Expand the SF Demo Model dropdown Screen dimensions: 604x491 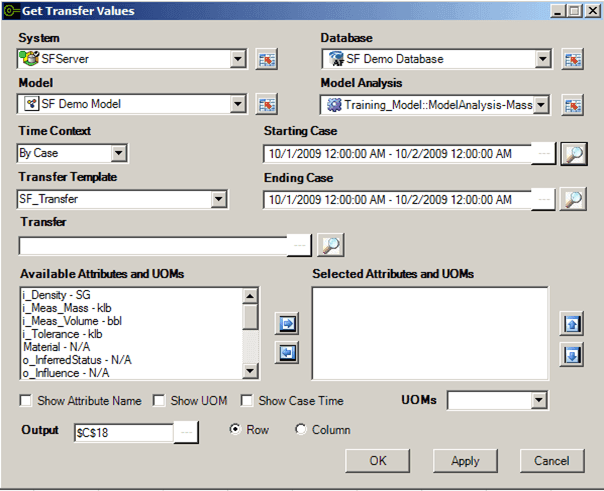tap(238, 104)
